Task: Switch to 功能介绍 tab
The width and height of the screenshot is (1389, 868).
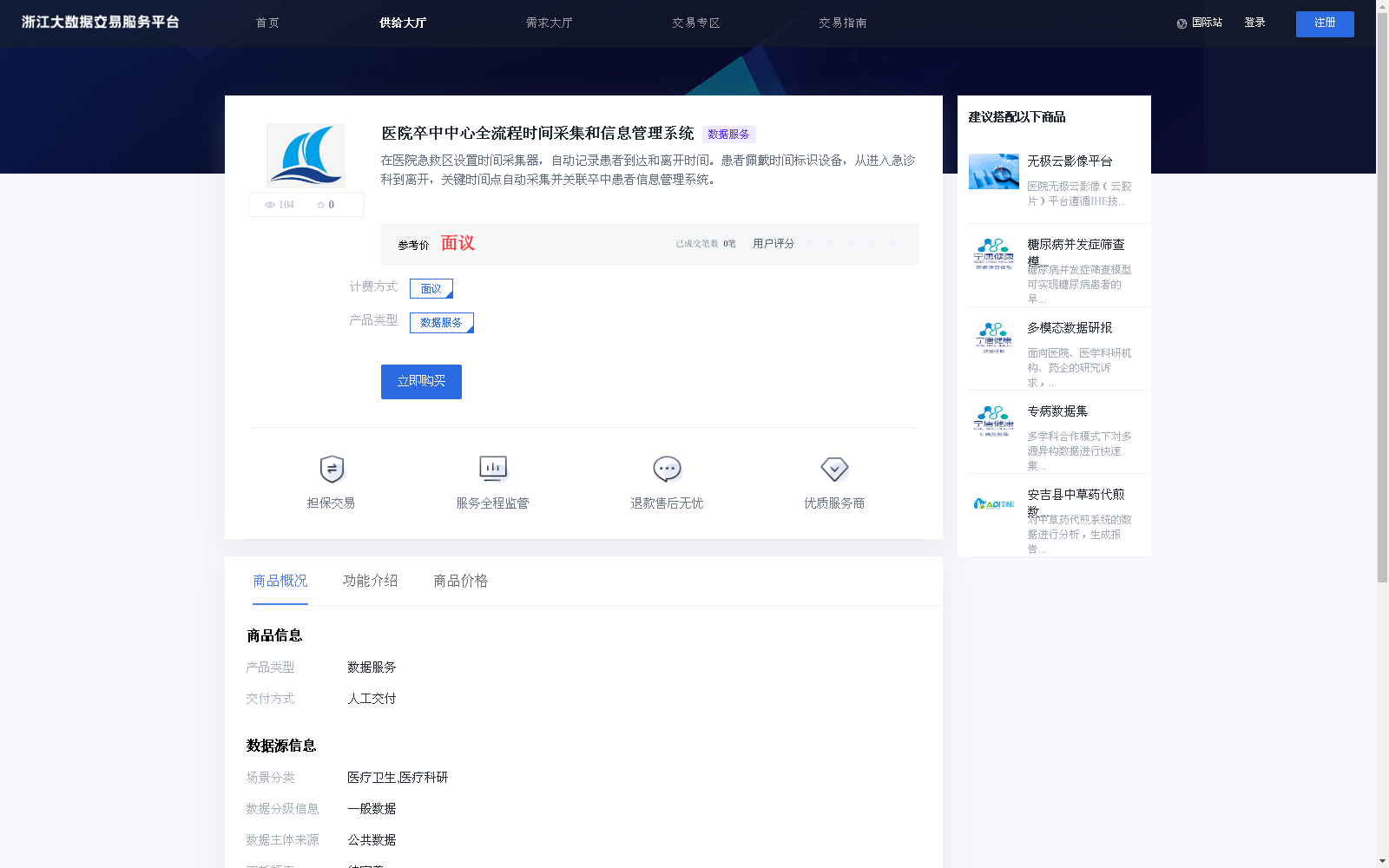Action: coord(371,581)
